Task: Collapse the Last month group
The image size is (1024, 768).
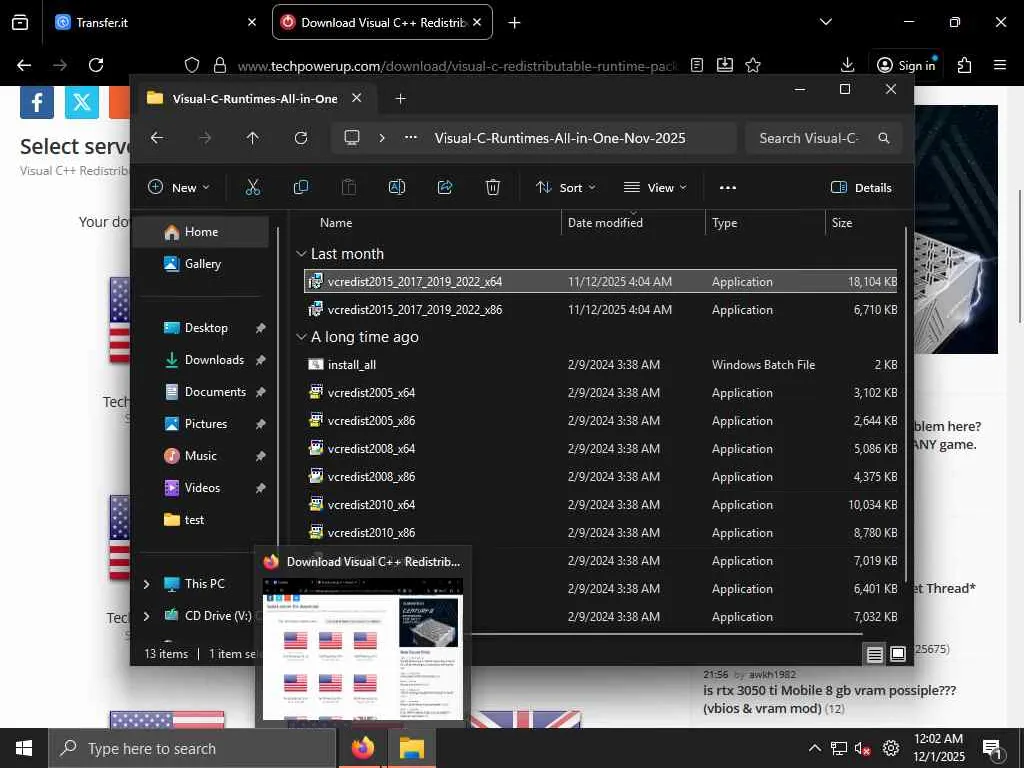Action: pos(301,254)
